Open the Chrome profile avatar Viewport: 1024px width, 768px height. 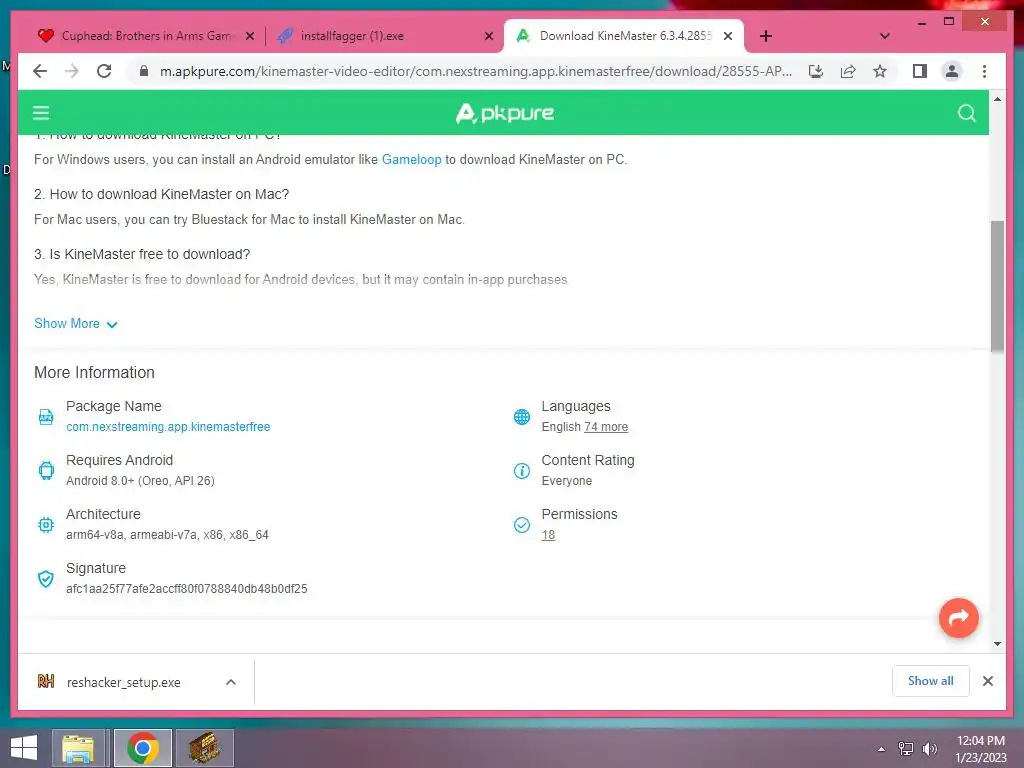point(952,71)
